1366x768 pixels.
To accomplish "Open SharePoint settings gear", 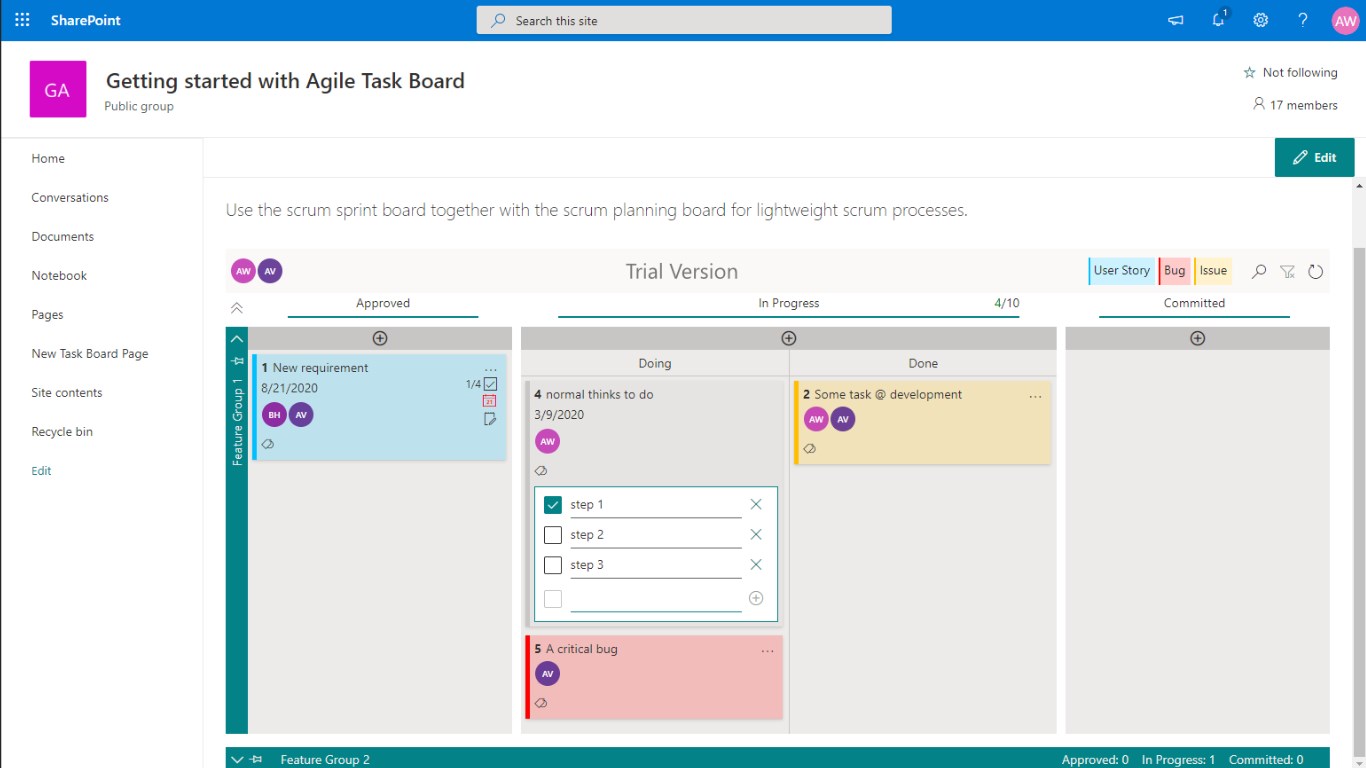I will pyautogui.click(x=1261, y=20).
